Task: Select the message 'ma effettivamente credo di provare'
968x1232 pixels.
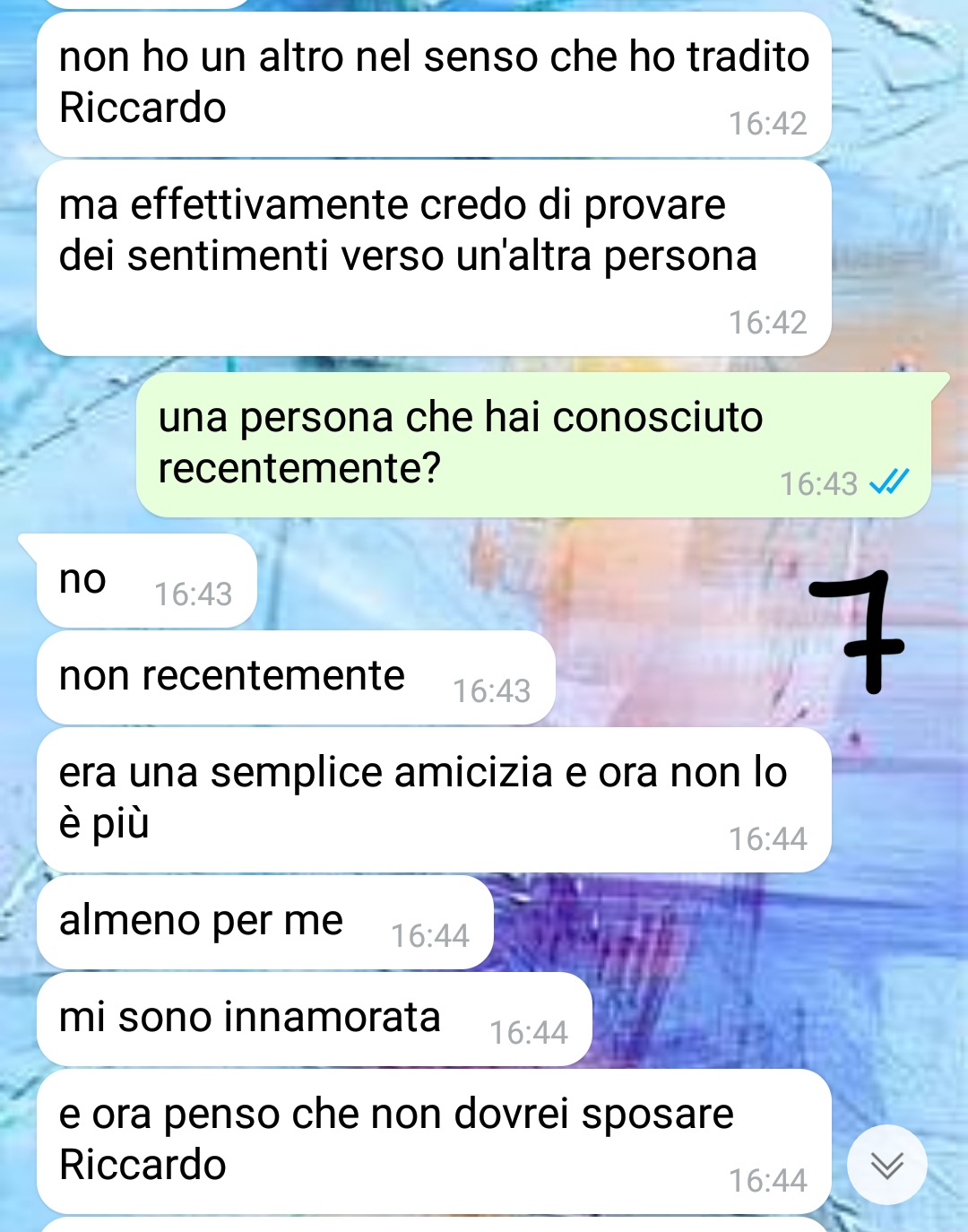Action: tap(434, 258)
